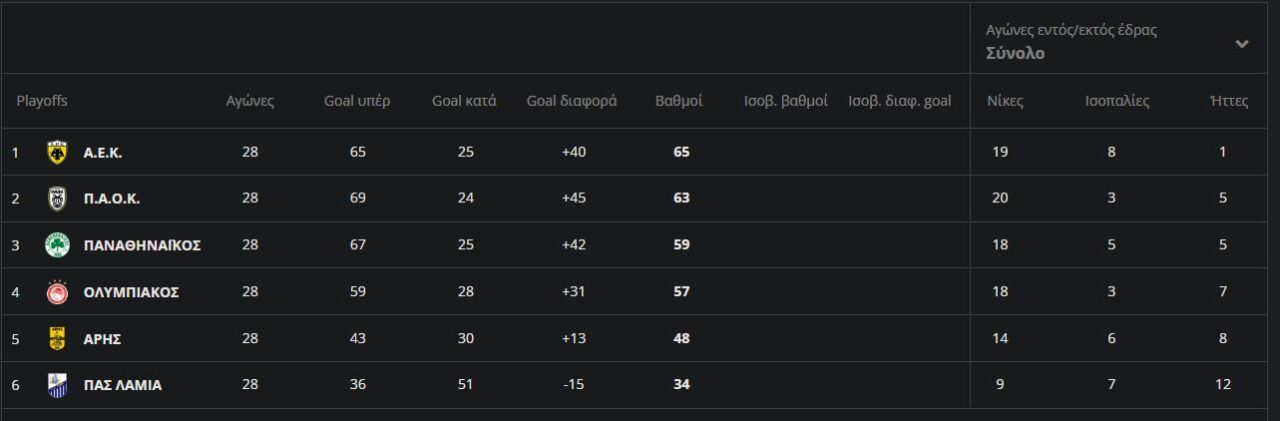Click the Α.Ε.Κ. team crest icon

[x=58, y=152]
